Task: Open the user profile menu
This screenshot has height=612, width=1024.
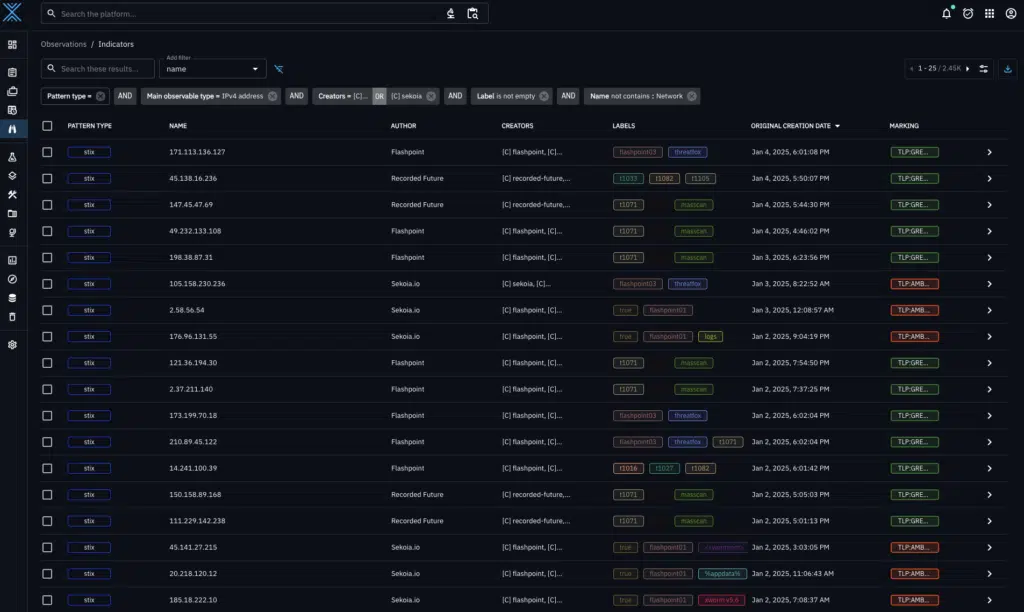Action: pos(1011,14)
